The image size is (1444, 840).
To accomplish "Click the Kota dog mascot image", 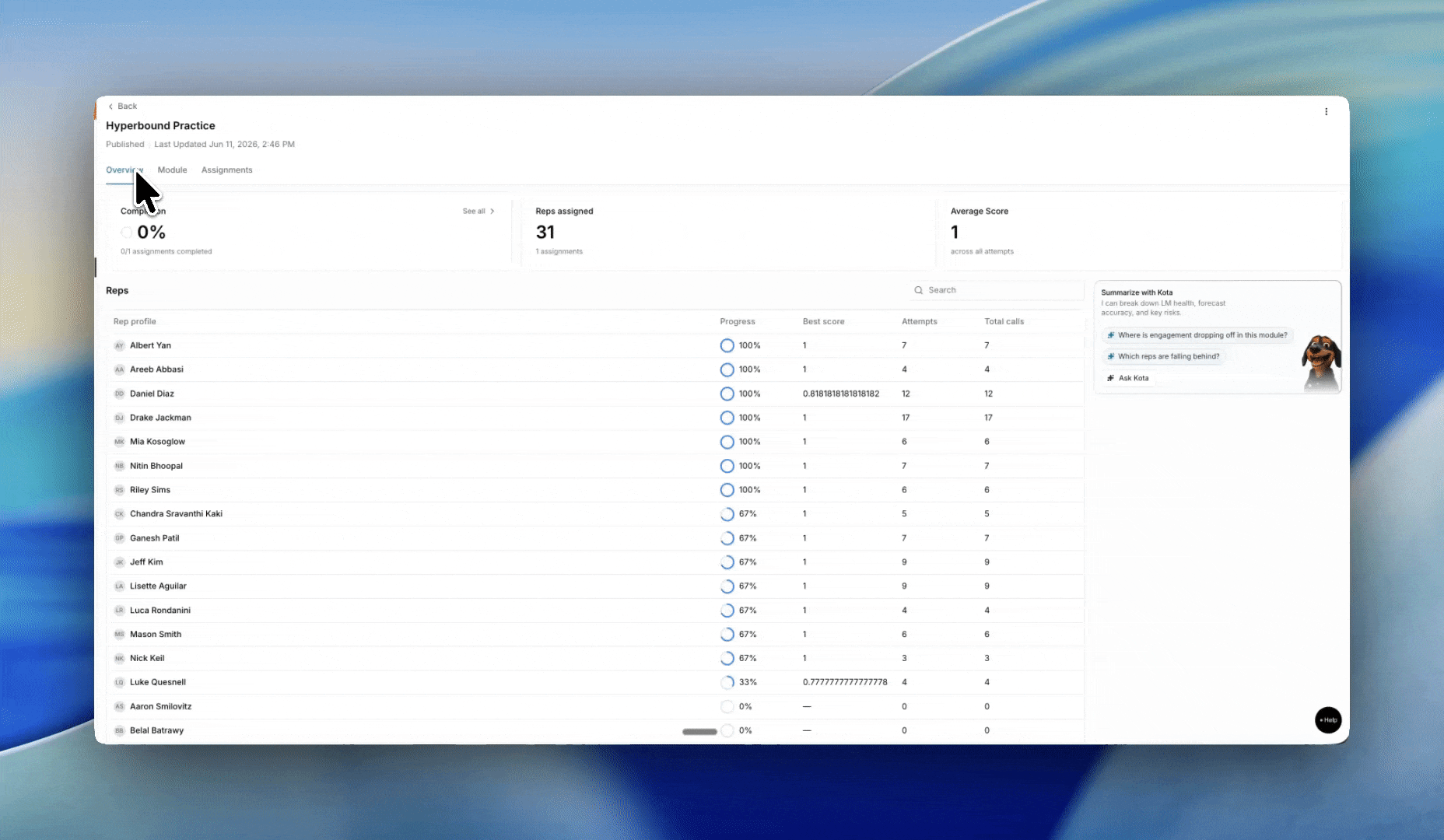I will pyautogui.click(x=1320, y=362).
